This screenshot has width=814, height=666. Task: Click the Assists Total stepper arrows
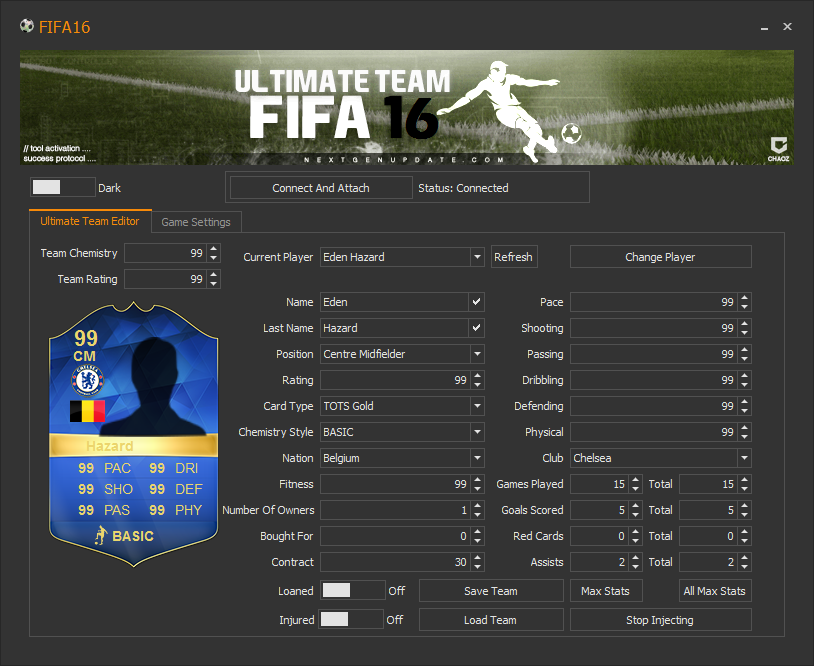tap(744, 562)
